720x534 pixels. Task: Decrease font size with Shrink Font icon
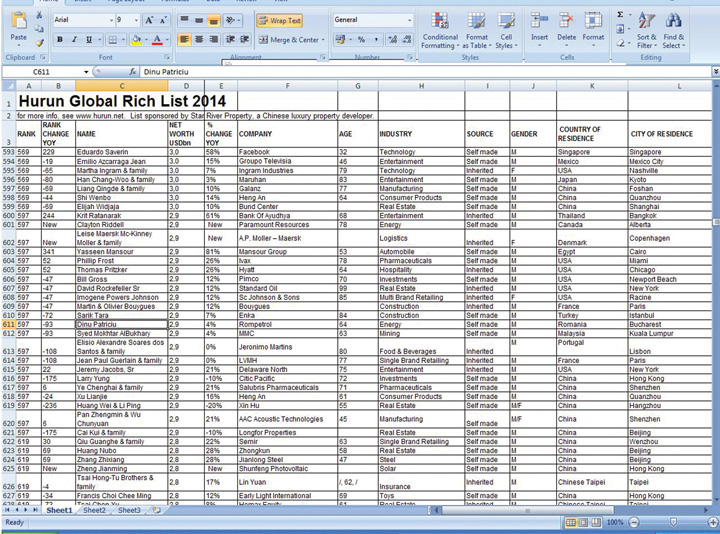pos(163,20)
